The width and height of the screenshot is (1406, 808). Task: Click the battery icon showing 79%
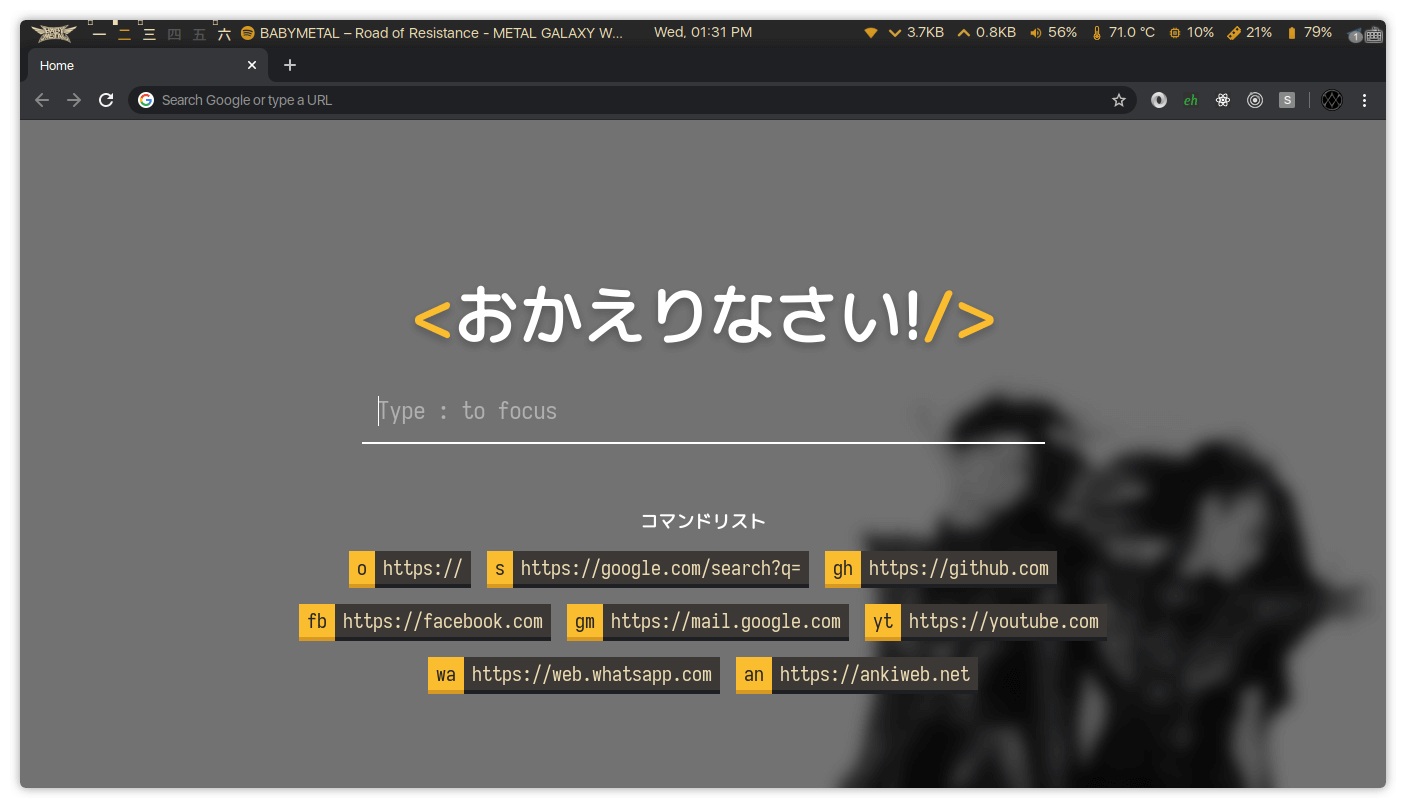(x=1290, y=32)
